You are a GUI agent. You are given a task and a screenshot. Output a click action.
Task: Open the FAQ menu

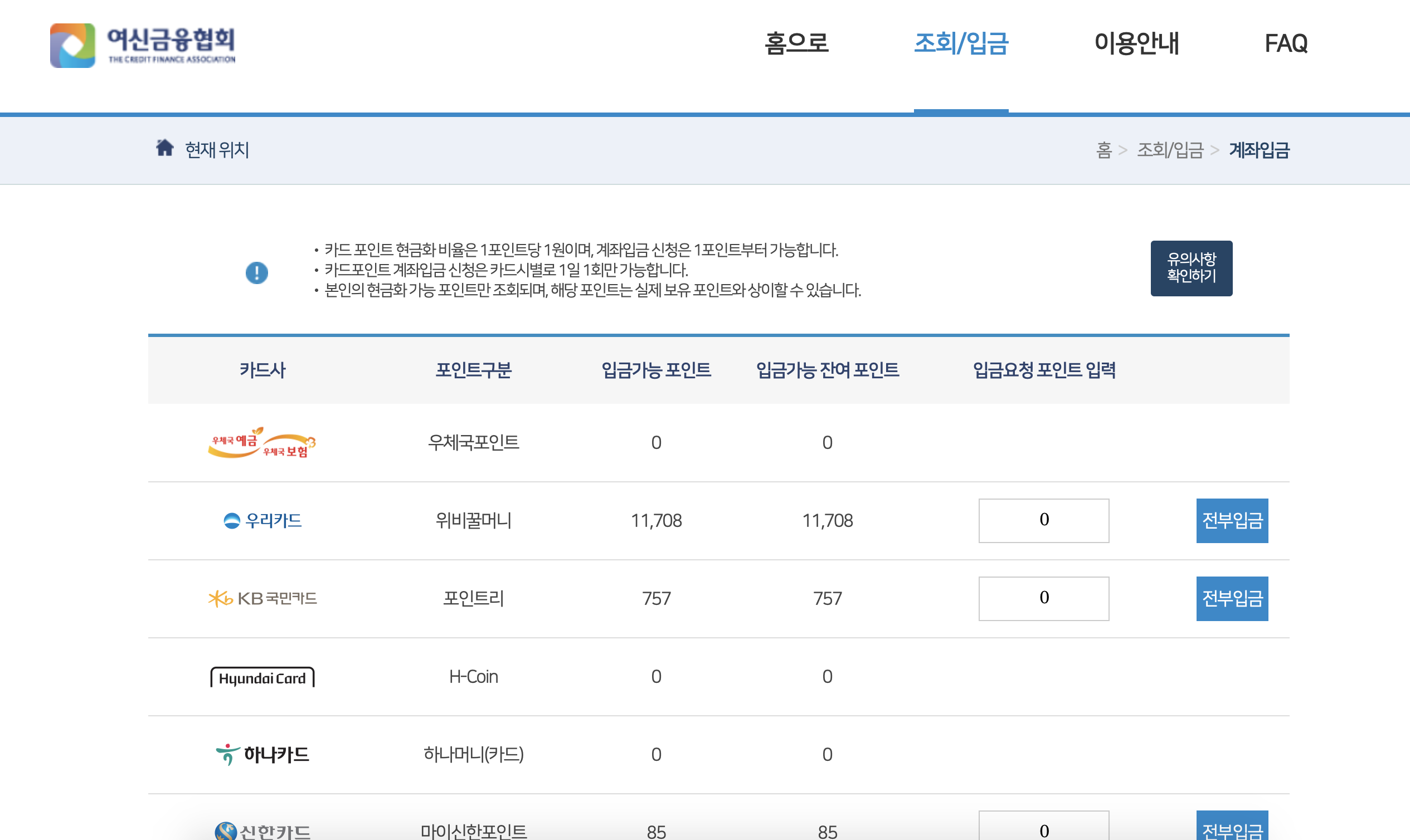coord(1285,43)
